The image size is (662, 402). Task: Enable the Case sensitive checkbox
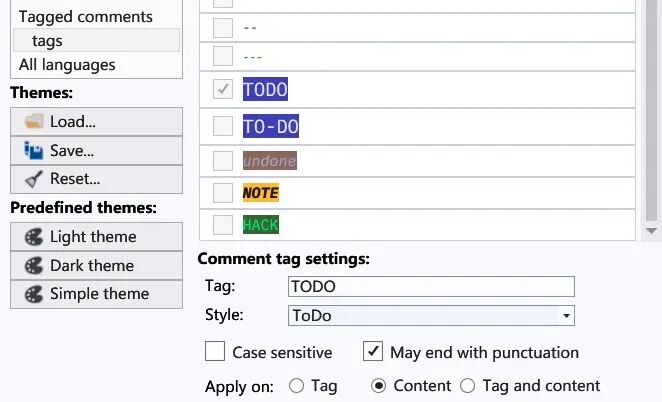215,351
